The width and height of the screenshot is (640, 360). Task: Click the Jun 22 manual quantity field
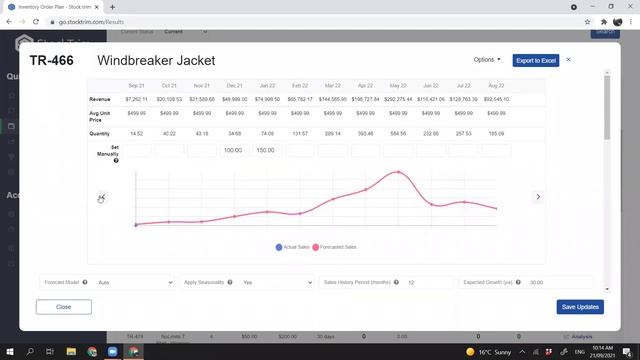(x=431, y=150)
